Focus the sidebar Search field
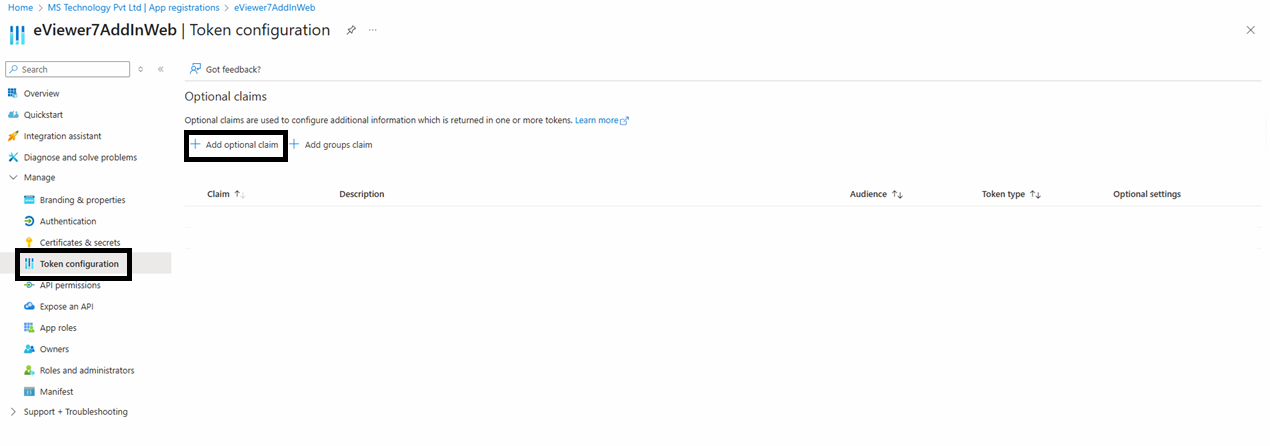1270x446 pixels. [67, 69]
